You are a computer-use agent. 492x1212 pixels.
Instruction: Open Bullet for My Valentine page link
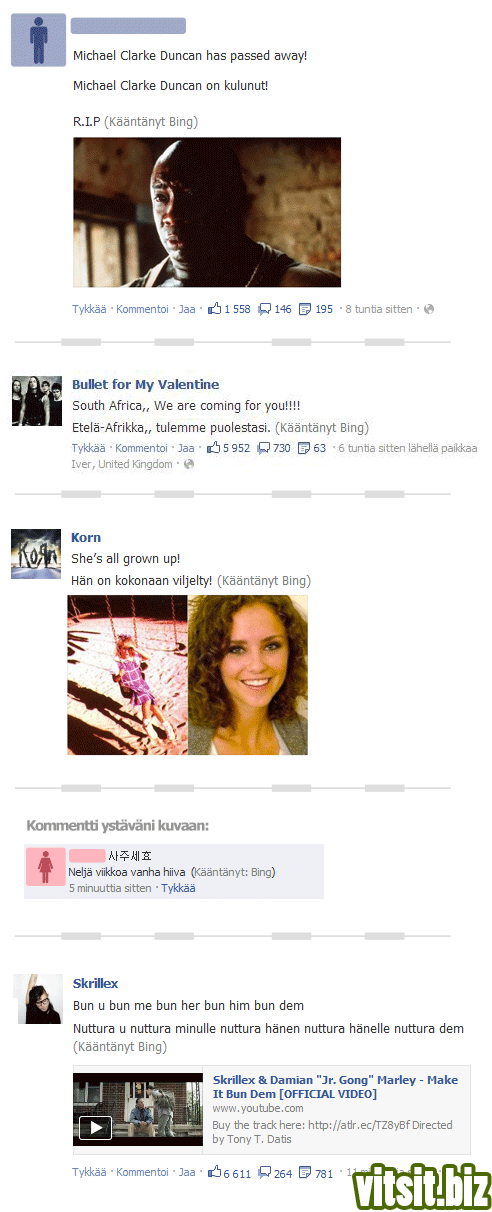(x=145, y=384)
